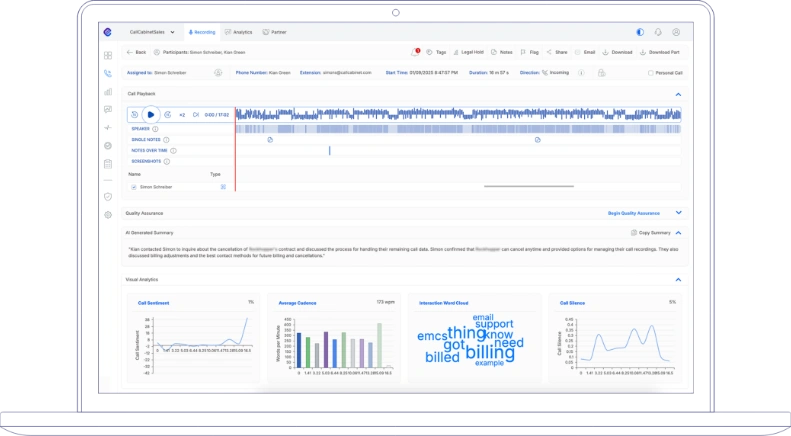Click the info icon next to SCREENSHOTS

166,161
